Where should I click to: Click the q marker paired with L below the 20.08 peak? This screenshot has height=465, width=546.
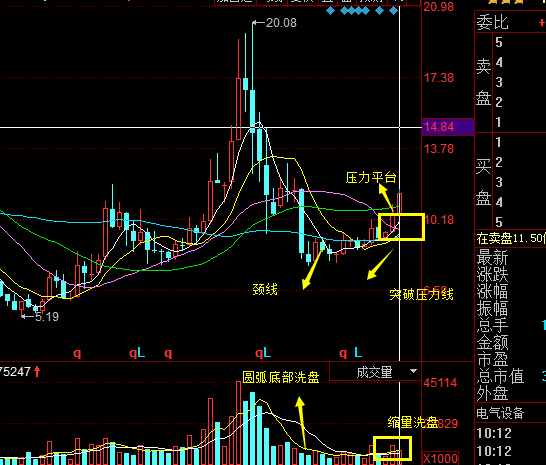[259, 353]
